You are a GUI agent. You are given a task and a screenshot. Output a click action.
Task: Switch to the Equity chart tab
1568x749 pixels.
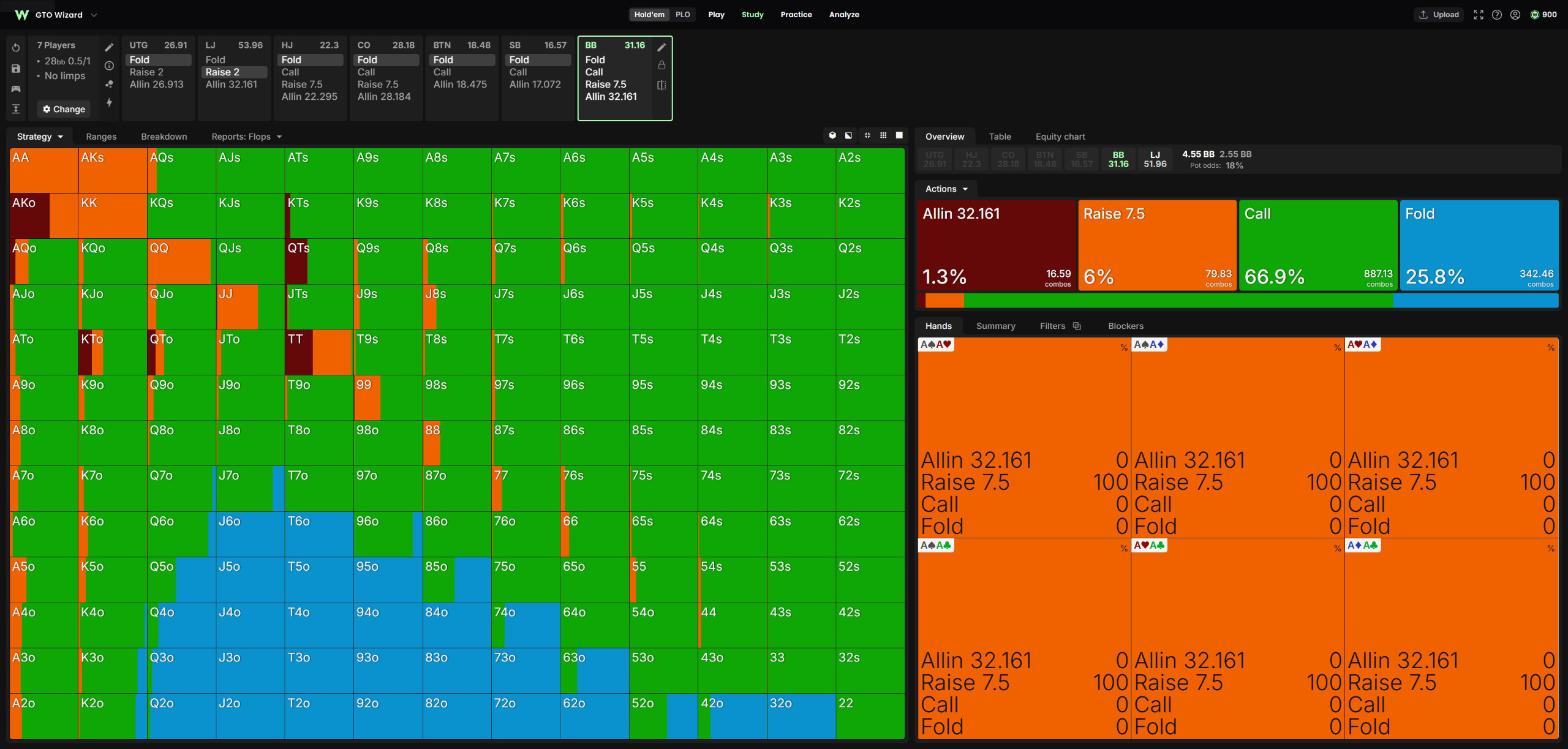pos(1060,137)
